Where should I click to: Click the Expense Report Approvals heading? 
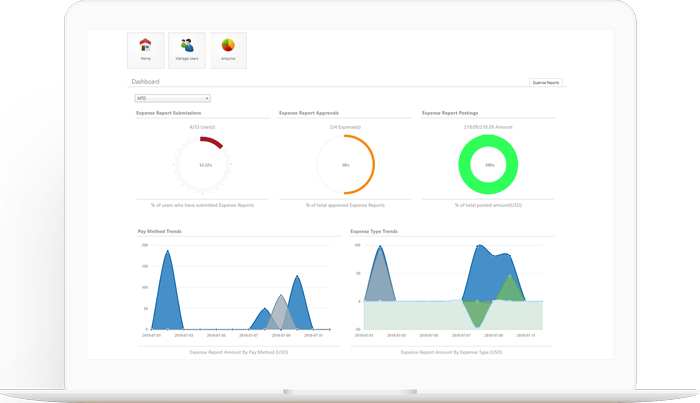[x=308, y=113]
